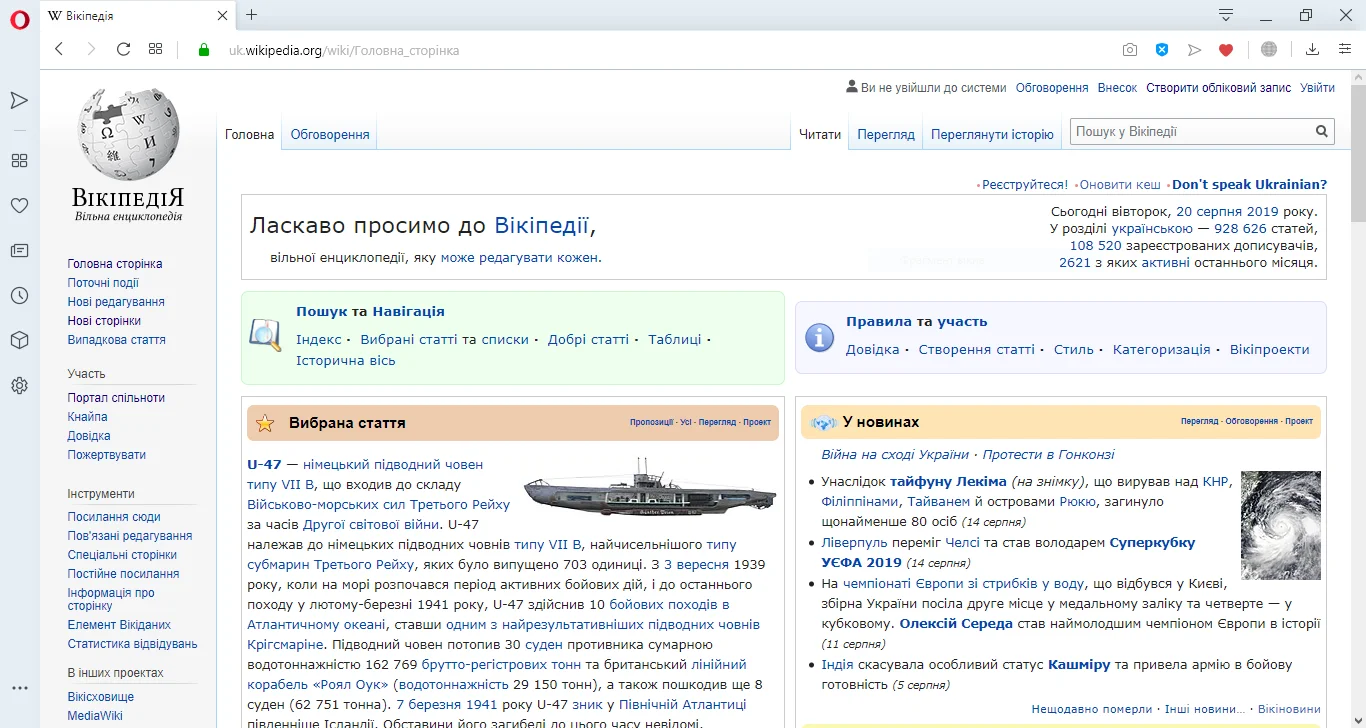Open Opera menu logo button
Viewport: 1366px width, 728px height.
[19, 20]
